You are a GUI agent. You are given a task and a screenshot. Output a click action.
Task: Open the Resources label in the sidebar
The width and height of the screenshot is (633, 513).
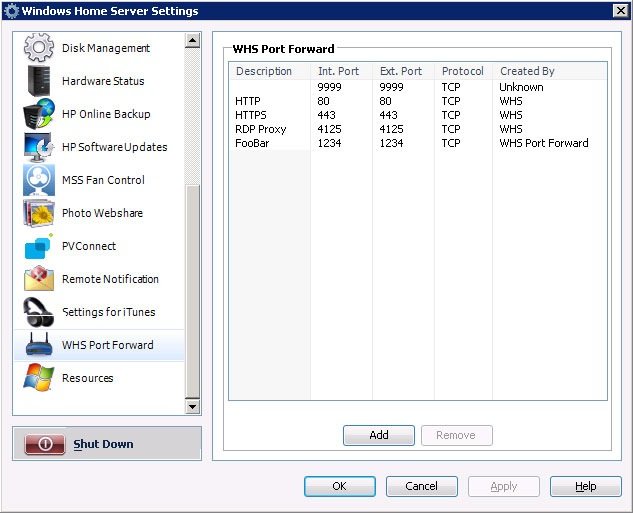(x=88, y=378)
